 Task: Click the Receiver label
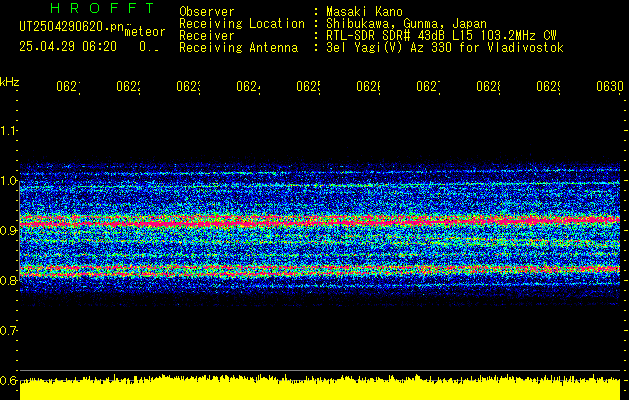(x=207, y=36)
